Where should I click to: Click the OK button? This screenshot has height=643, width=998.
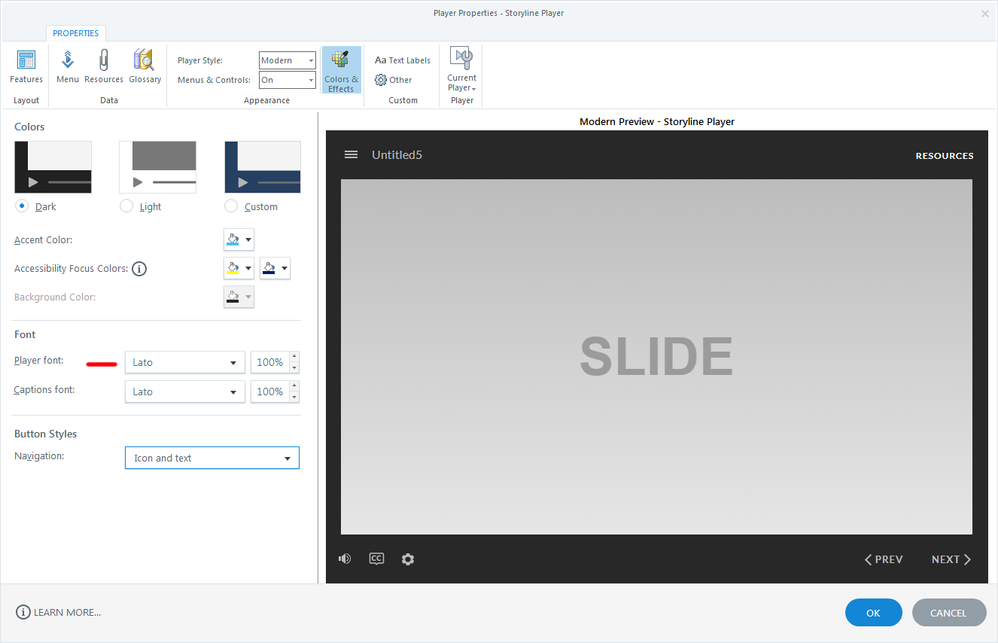point(873,613)
